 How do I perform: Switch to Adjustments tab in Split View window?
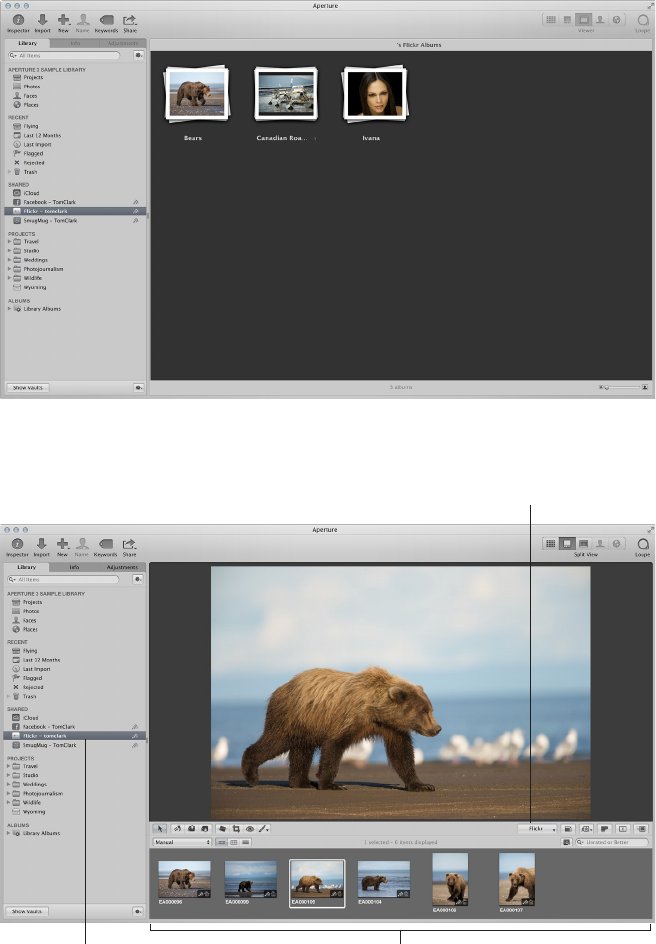pos(122,567)
